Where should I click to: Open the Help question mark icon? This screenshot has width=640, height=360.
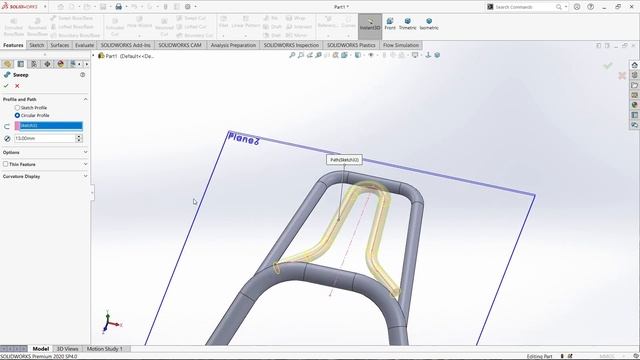591,7
